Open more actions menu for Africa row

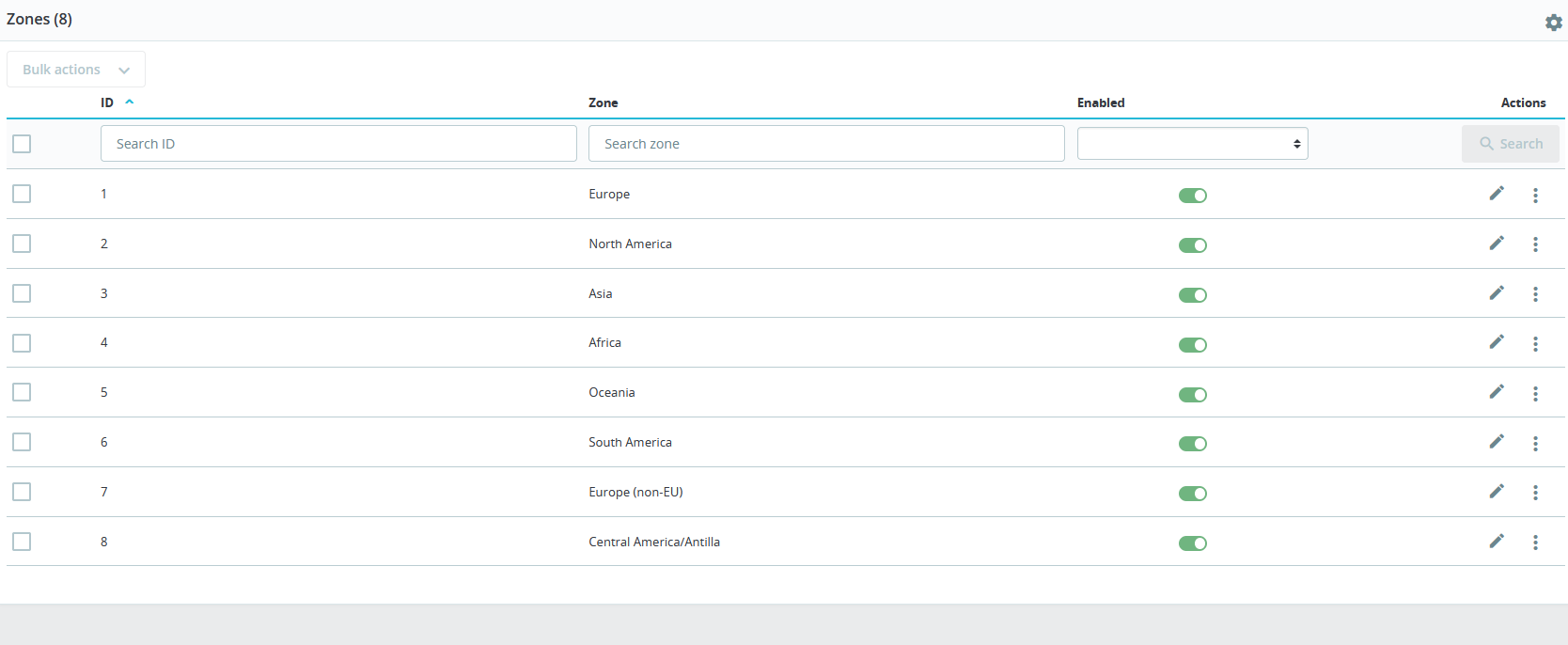click(x=1535, y=344)
